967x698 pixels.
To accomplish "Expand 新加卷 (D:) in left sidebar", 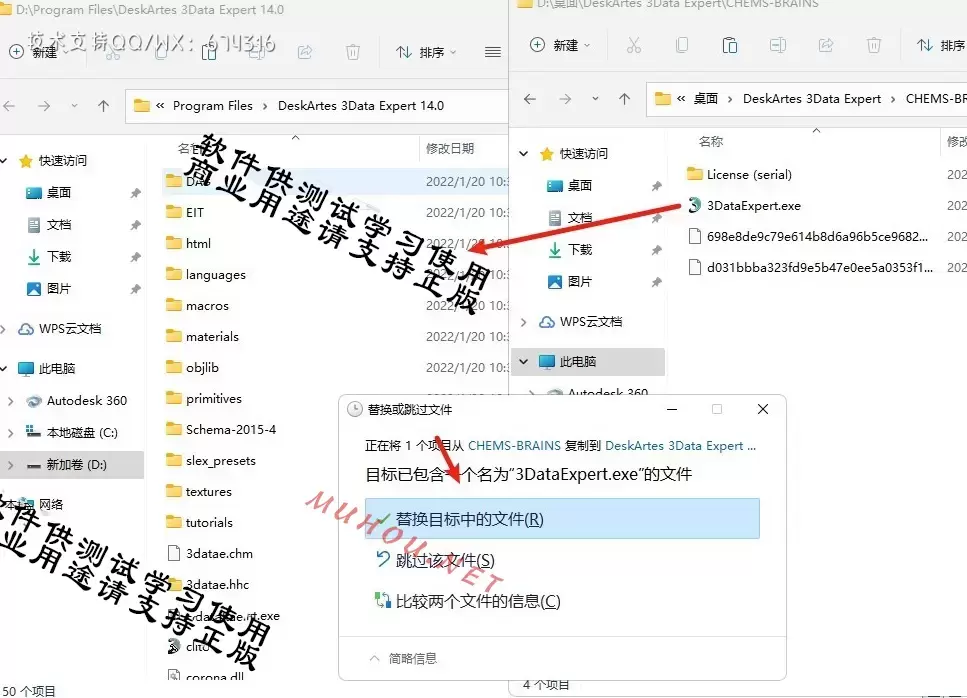I will [10, 464].
